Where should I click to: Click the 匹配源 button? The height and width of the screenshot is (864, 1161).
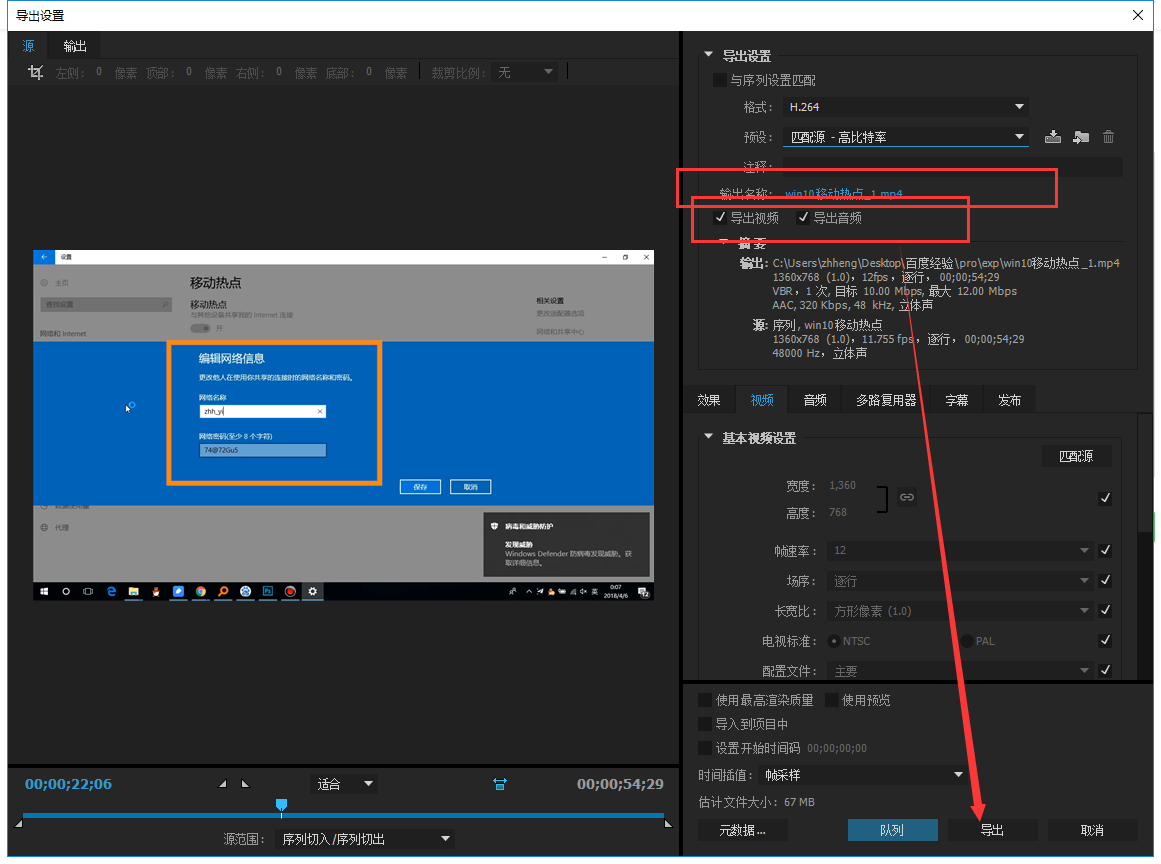[1076, 456]
